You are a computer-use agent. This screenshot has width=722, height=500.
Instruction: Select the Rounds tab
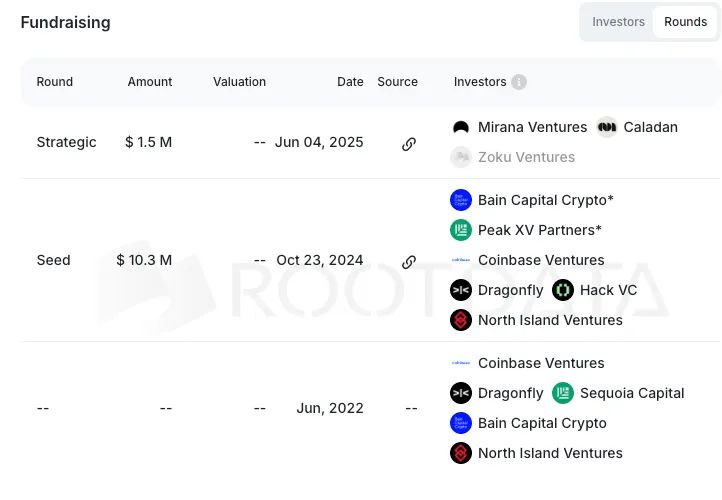pos(685,22)
